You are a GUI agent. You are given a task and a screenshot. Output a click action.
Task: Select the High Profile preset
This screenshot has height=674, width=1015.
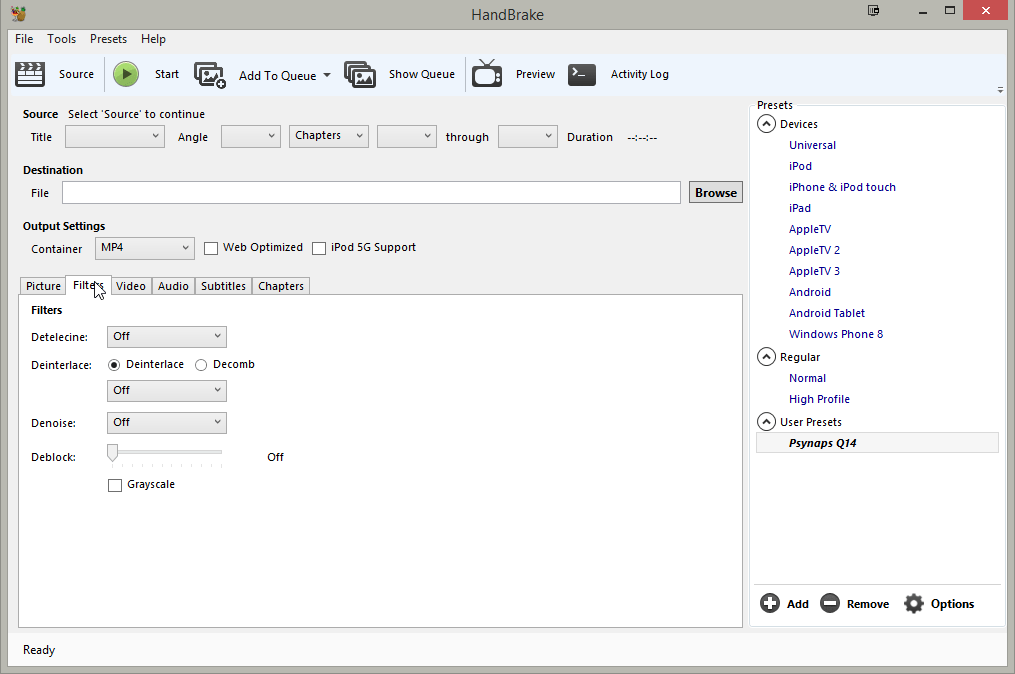tap(819, 399)
